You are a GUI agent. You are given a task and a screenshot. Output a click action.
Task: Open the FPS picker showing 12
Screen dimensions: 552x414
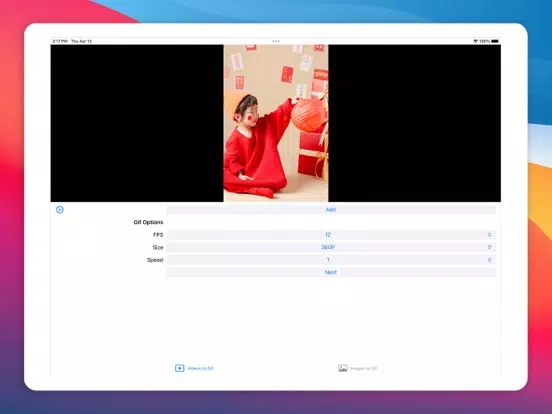pyautogui.click(x=331, y=235)
